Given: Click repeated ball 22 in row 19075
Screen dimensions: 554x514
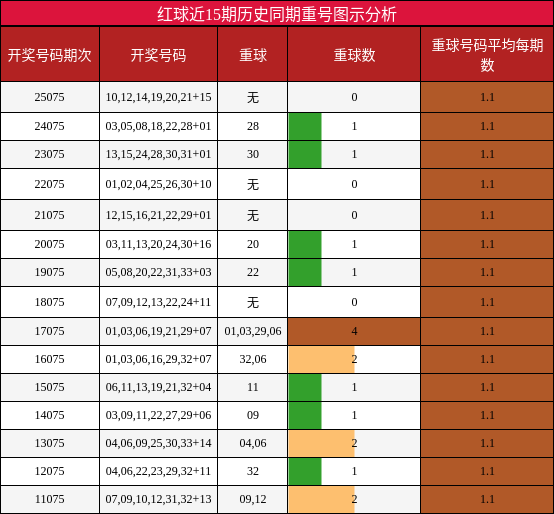Looking at the screenshot, I should click(x=253, y=272).
